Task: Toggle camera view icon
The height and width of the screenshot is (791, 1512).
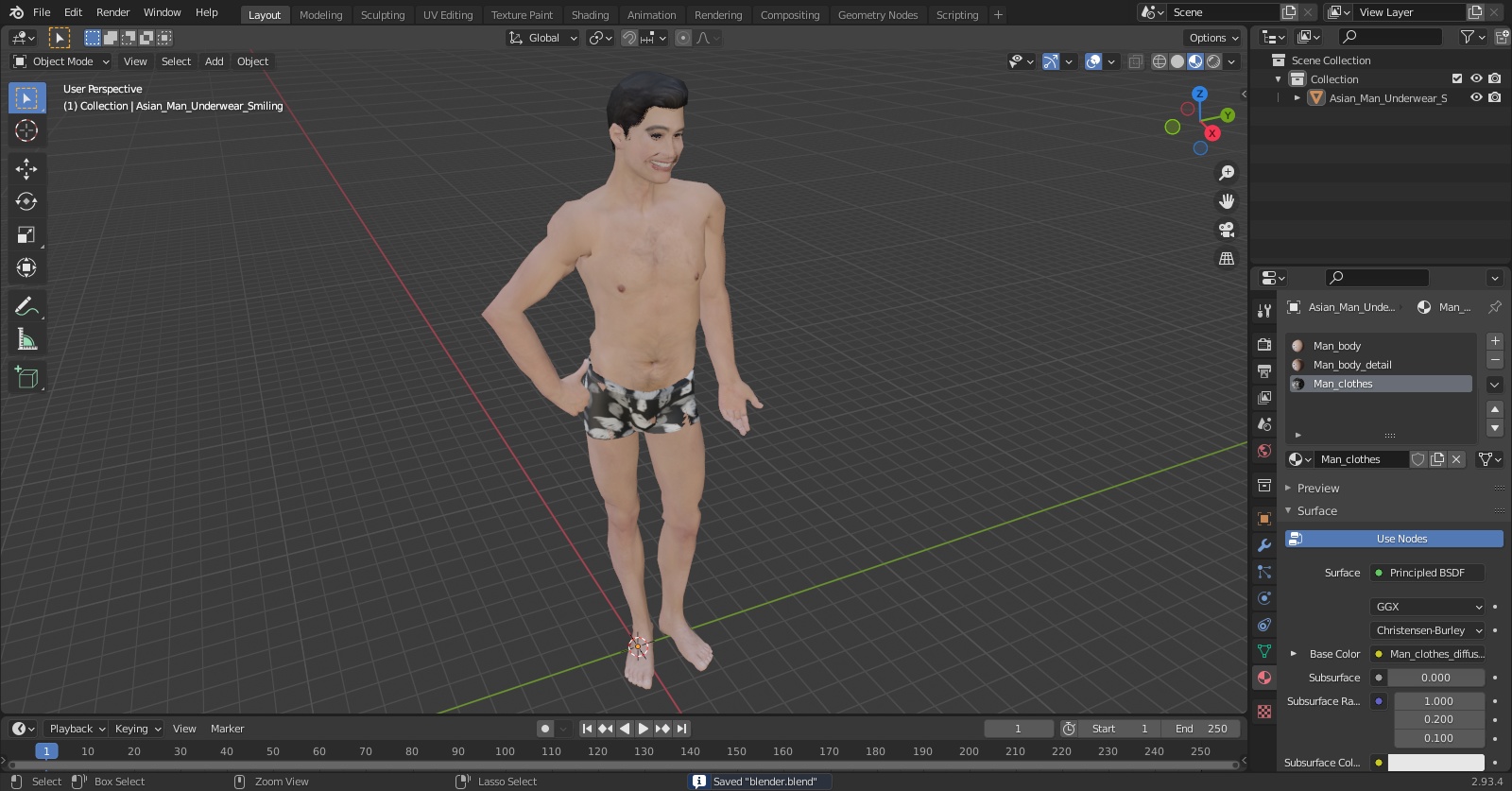Action: click(1227, 230)
